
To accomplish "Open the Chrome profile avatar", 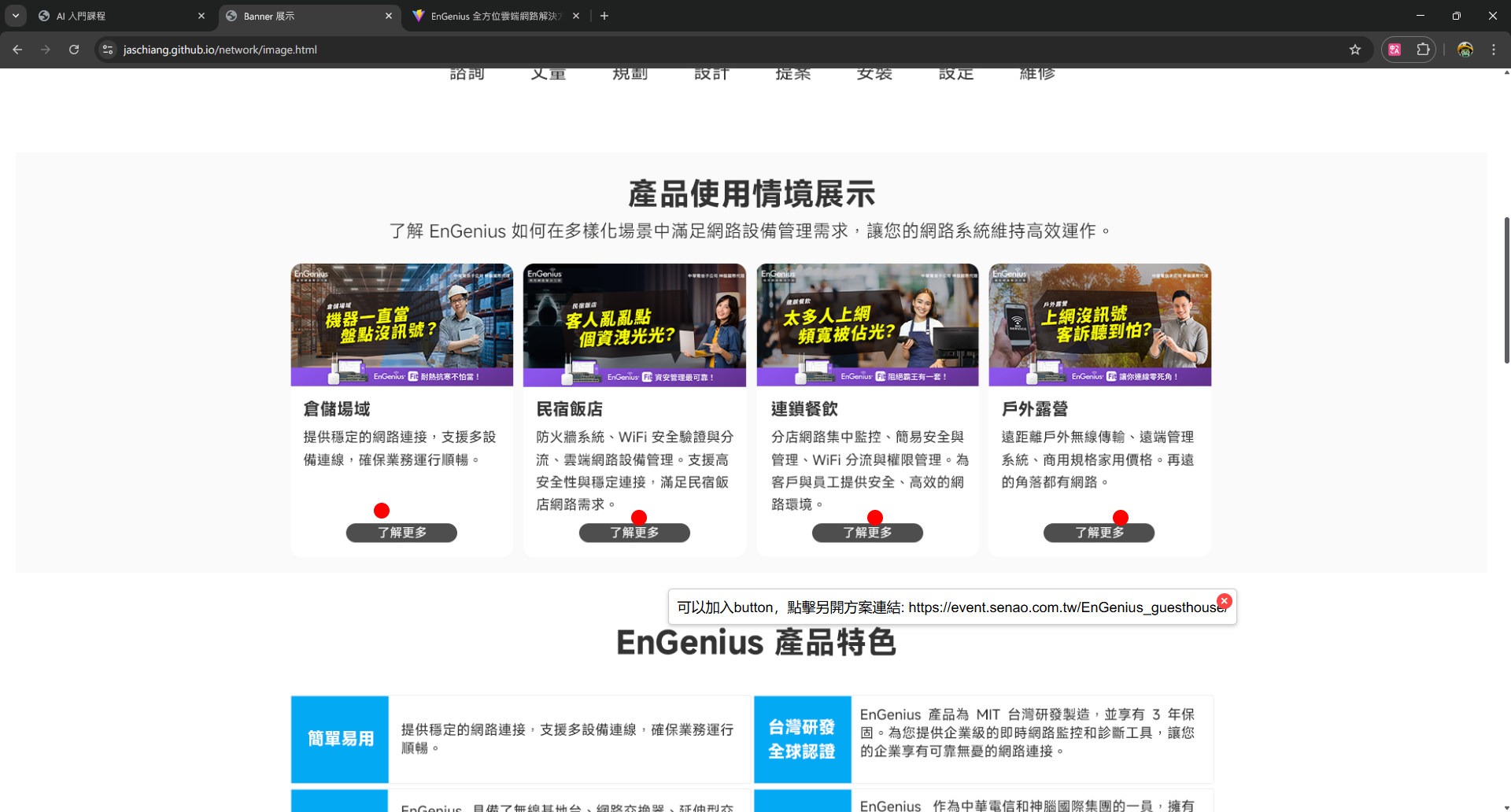I will [x=1465, y=50].
